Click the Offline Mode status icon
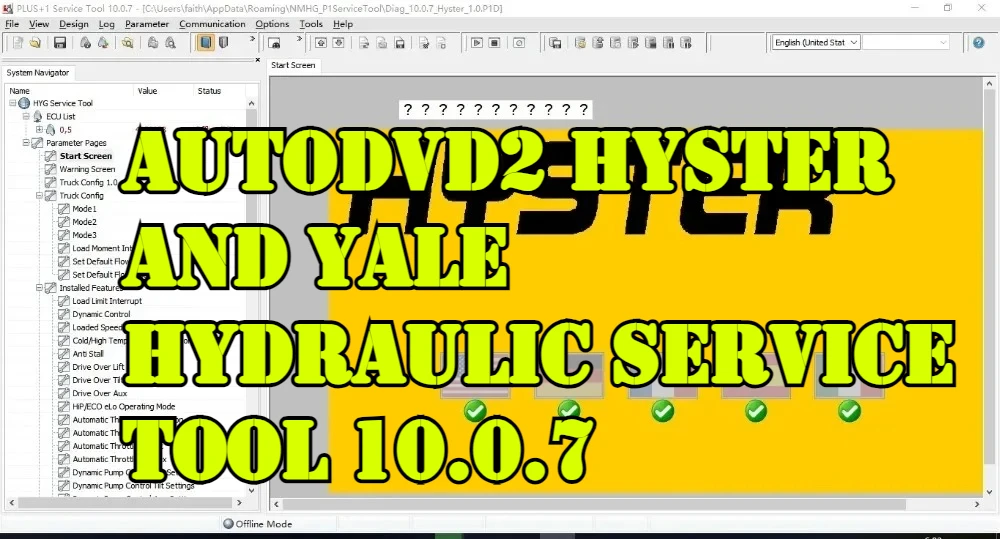The width and height of the screenshot is (1000, 539). 228,524
